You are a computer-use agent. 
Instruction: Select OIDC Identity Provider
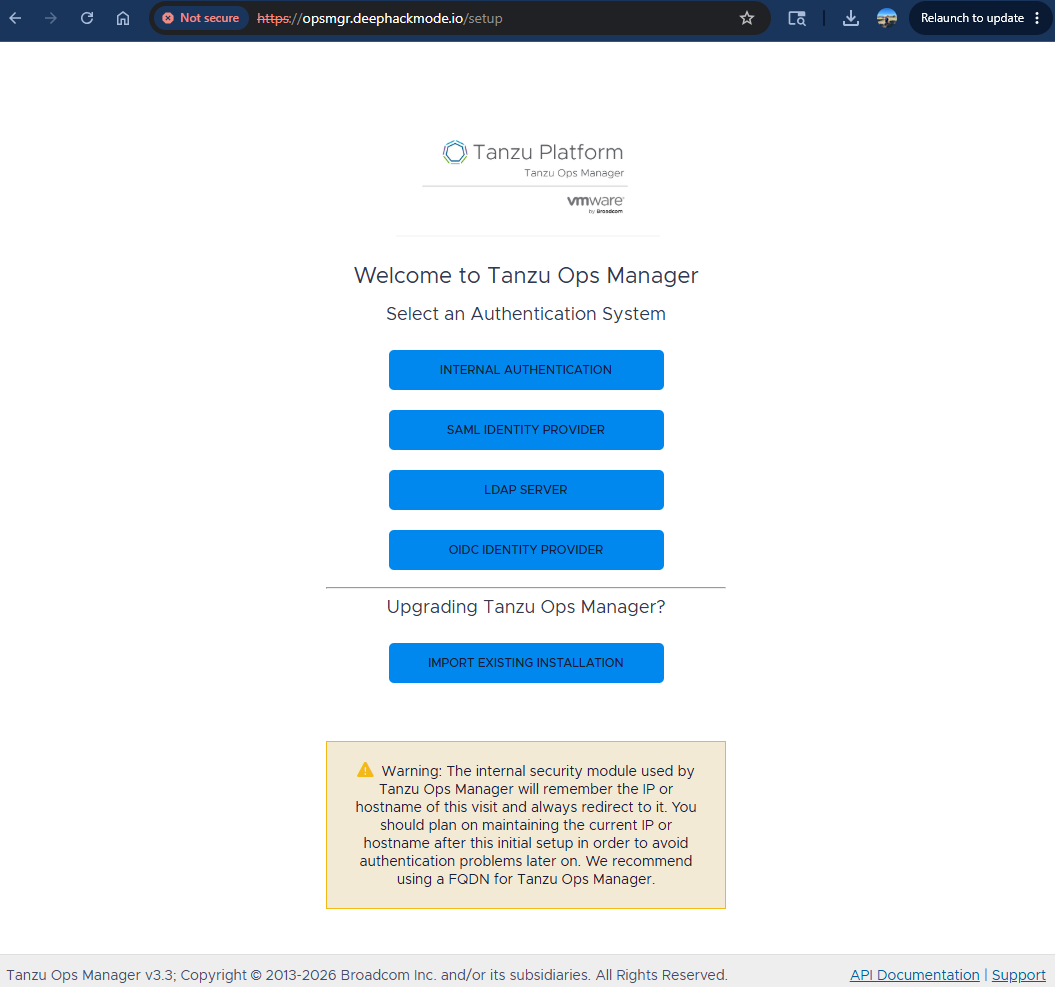point(526,550)
